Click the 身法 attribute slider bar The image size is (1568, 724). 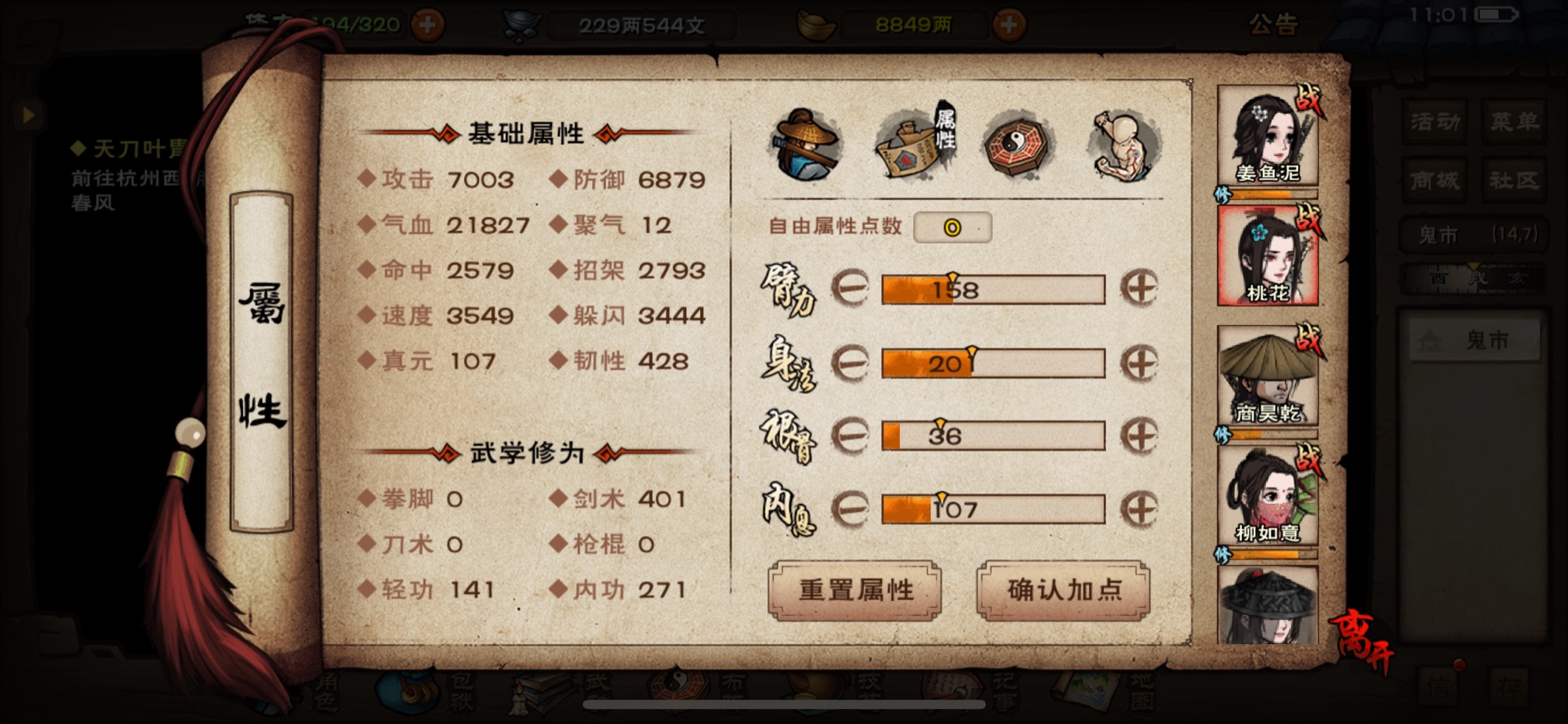coord(993,364)
